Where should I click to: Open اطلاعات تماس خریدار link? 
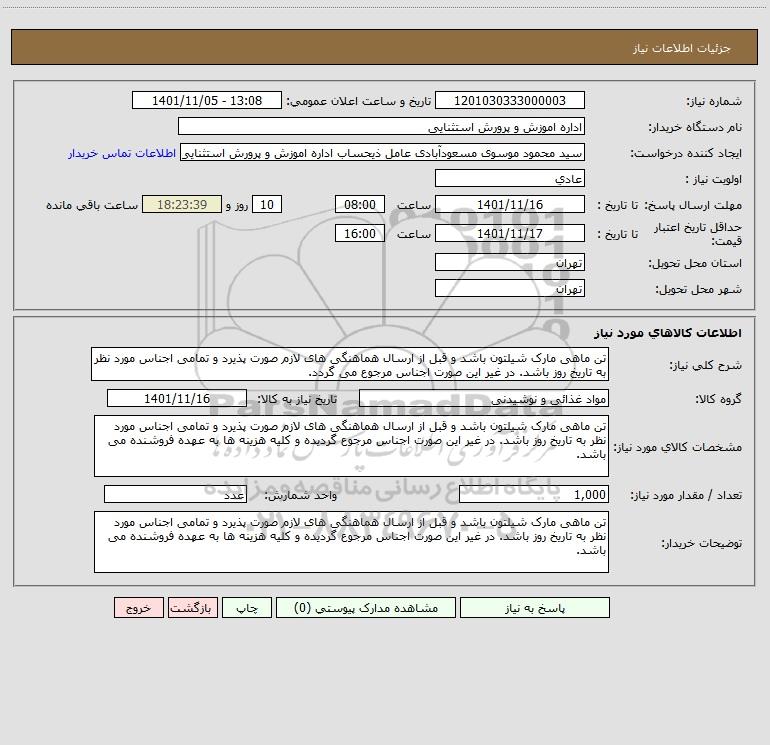tap(122, 153)
